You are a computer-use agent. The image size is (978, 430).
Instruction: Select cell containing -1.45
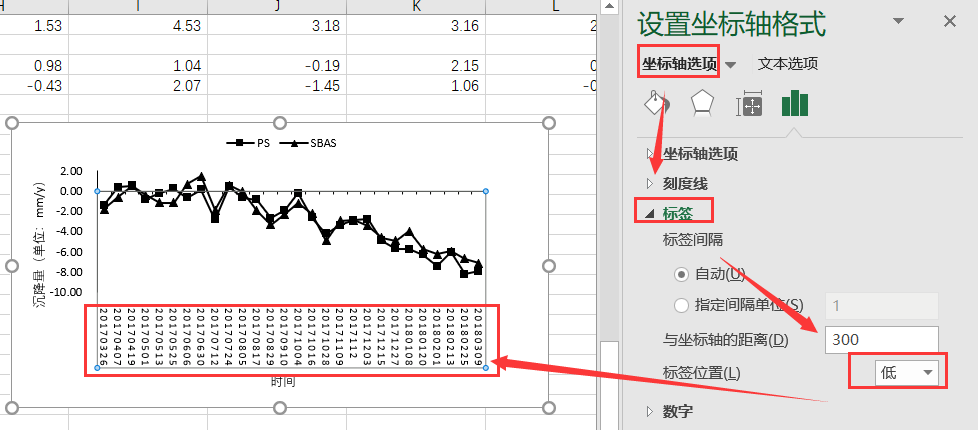pos(277,86)
